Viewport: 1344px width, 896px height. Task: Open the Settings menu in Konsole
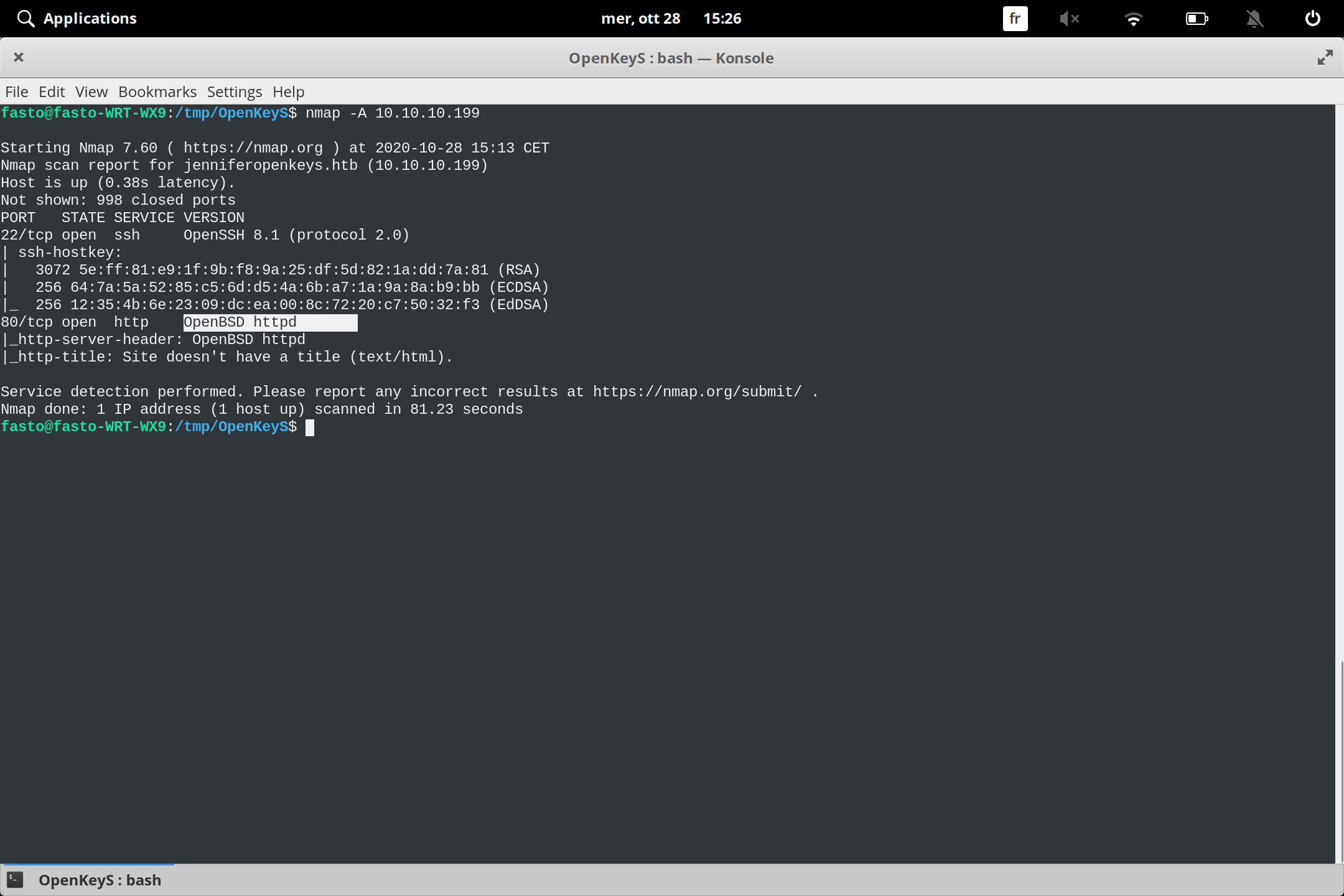click(234, 91)
